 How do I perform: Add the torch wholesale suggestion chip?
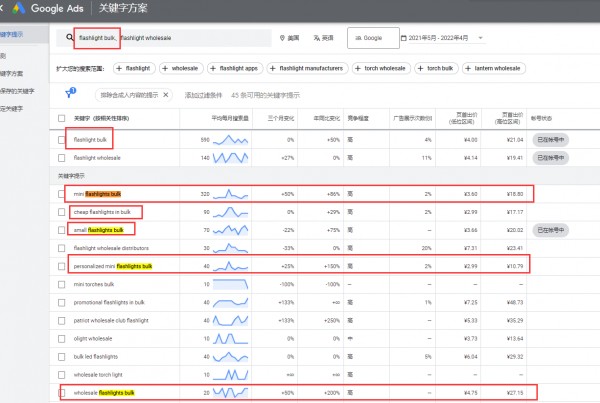[x=381, y=68]
